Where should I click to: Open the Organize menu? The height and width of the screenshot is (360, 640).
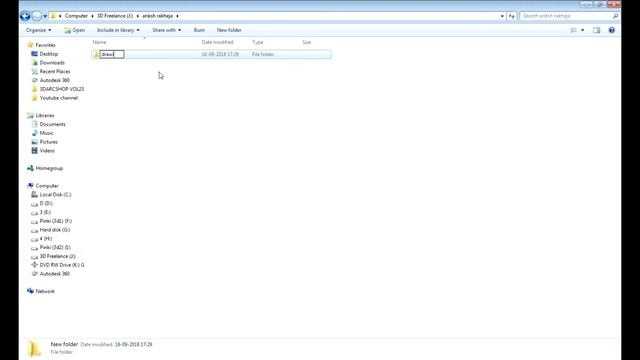click(x=38, y=30)
